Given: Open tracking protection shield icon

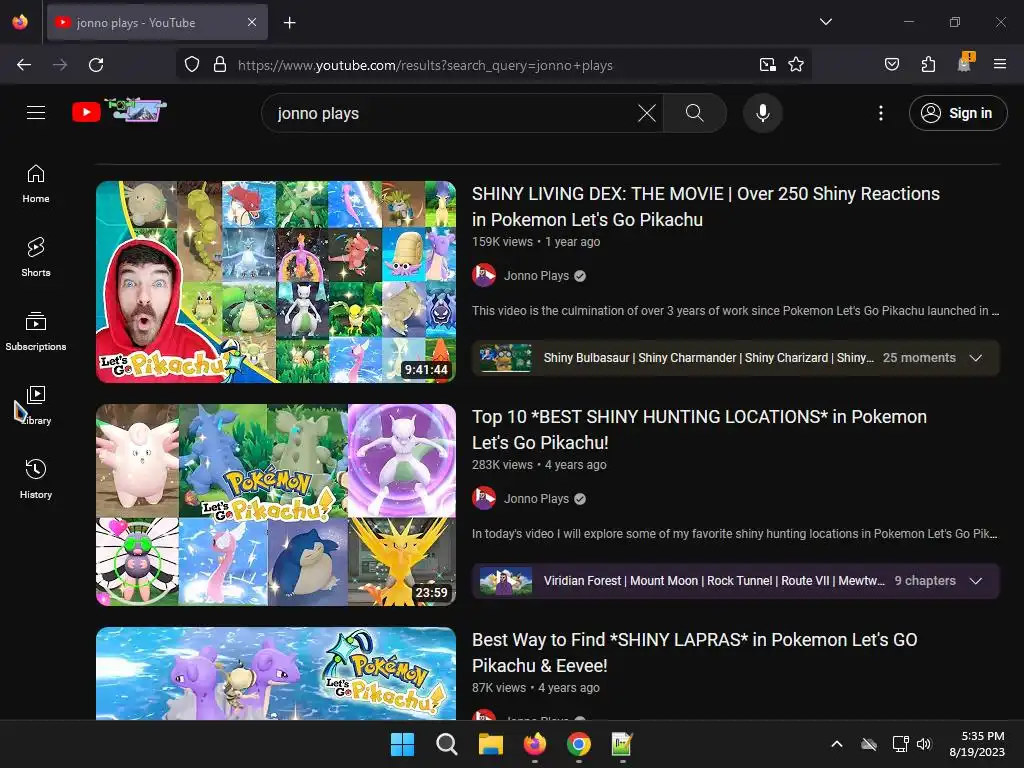Looking at the screenshot, I should 191,65.
